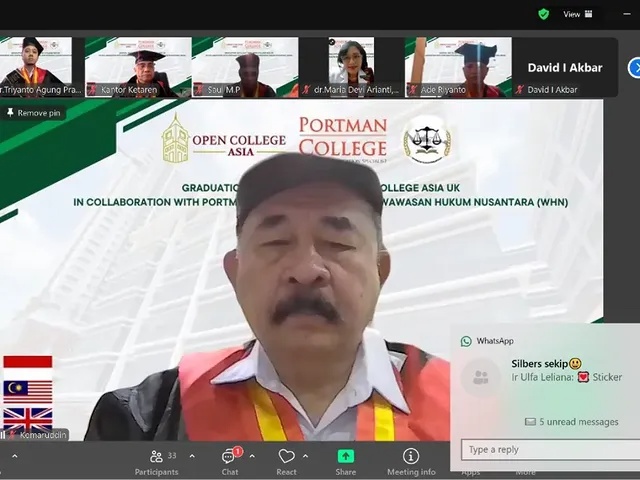The width and height of the screenshot is (640, 480).
Task: Expand Chat options caret
Action: [252, 456]
